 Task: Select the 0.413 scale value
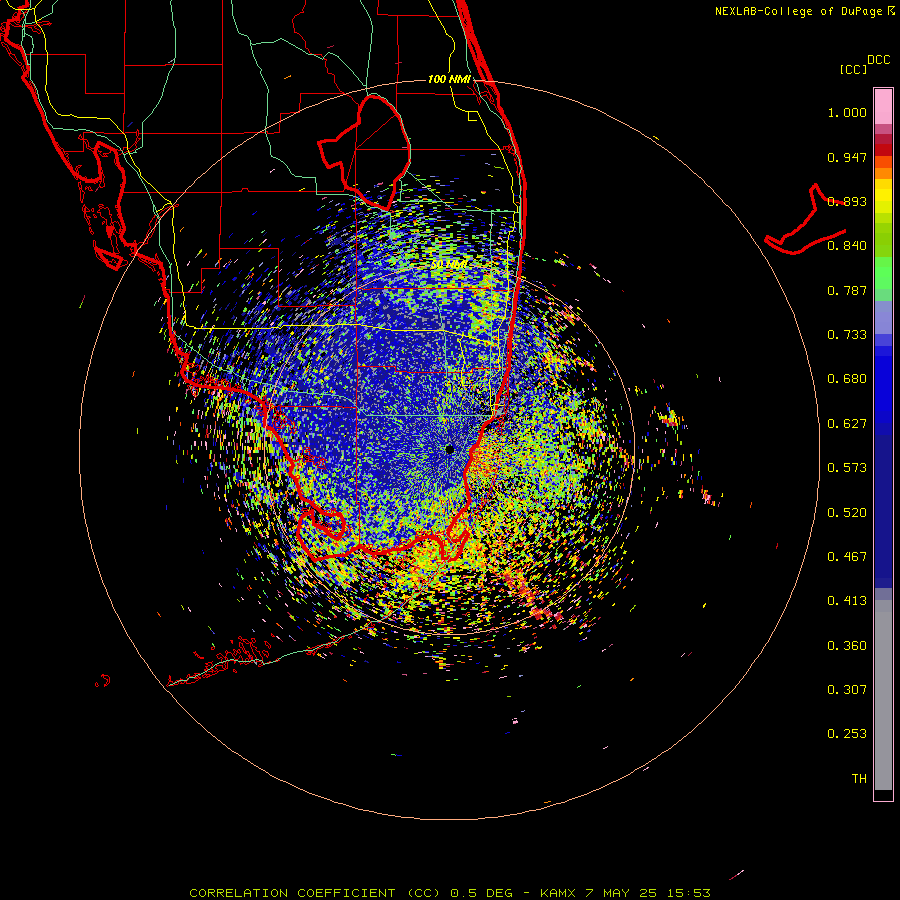point(847,601)
